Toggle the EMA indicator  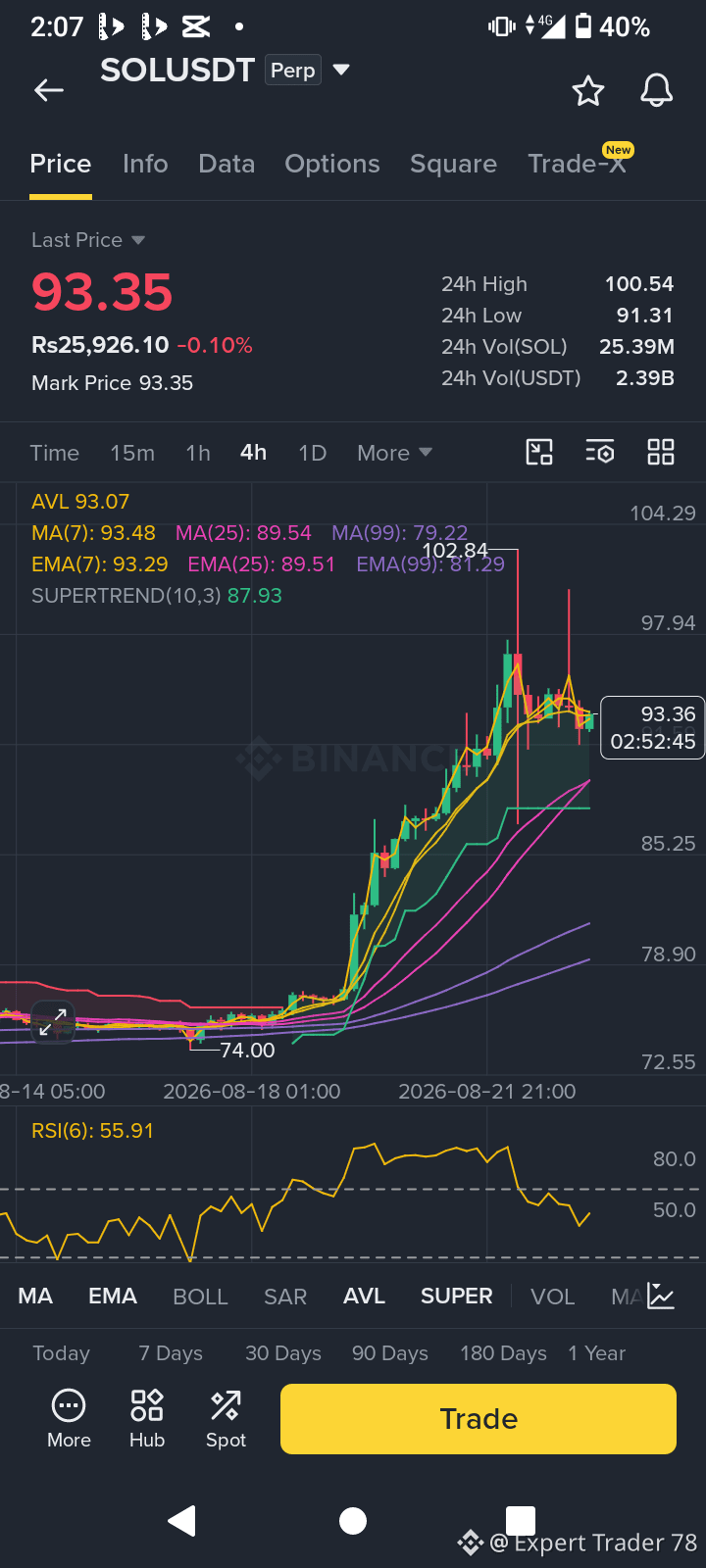pyautogui.click(x=113, y=1297)
